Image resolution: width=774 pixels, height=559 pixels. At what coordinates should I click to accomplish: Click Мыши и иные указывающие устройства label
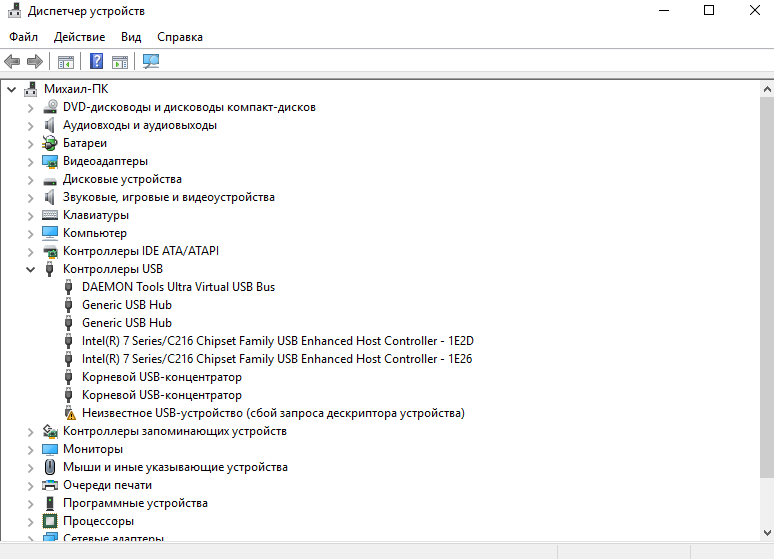point(175,467)
